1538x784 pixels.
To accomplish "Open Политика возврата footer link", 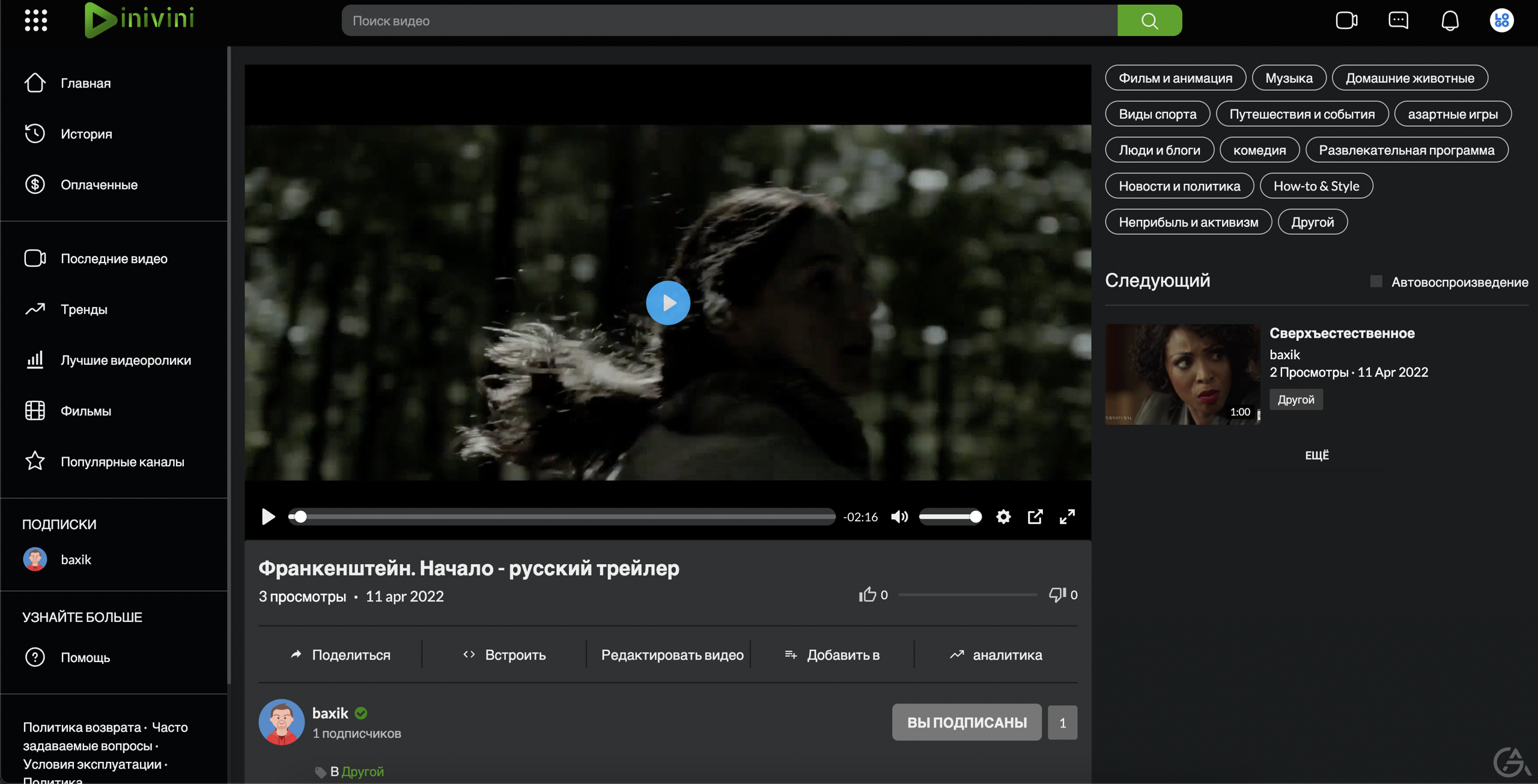I will [x=82, y=727].
